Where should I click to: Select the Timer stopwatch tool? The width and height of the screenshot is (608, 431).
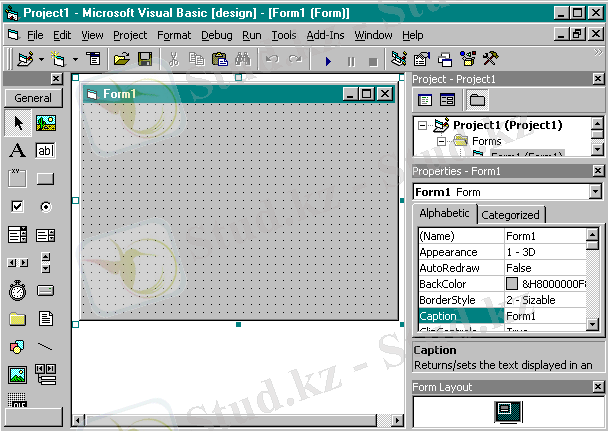point(17,291)
